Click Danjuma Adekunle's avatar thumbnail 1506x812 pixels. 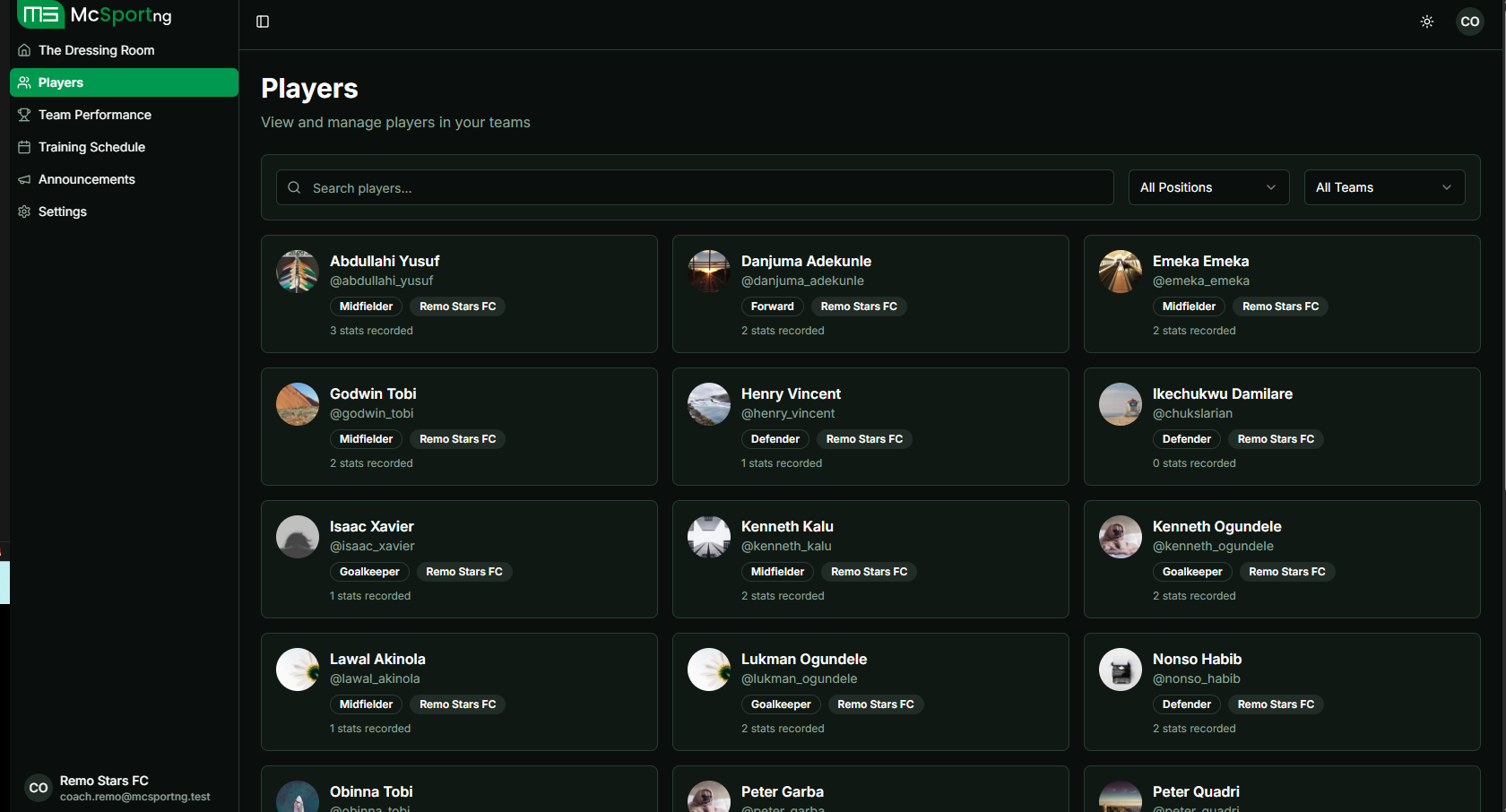pyautogui.click(x=709, y=272)
